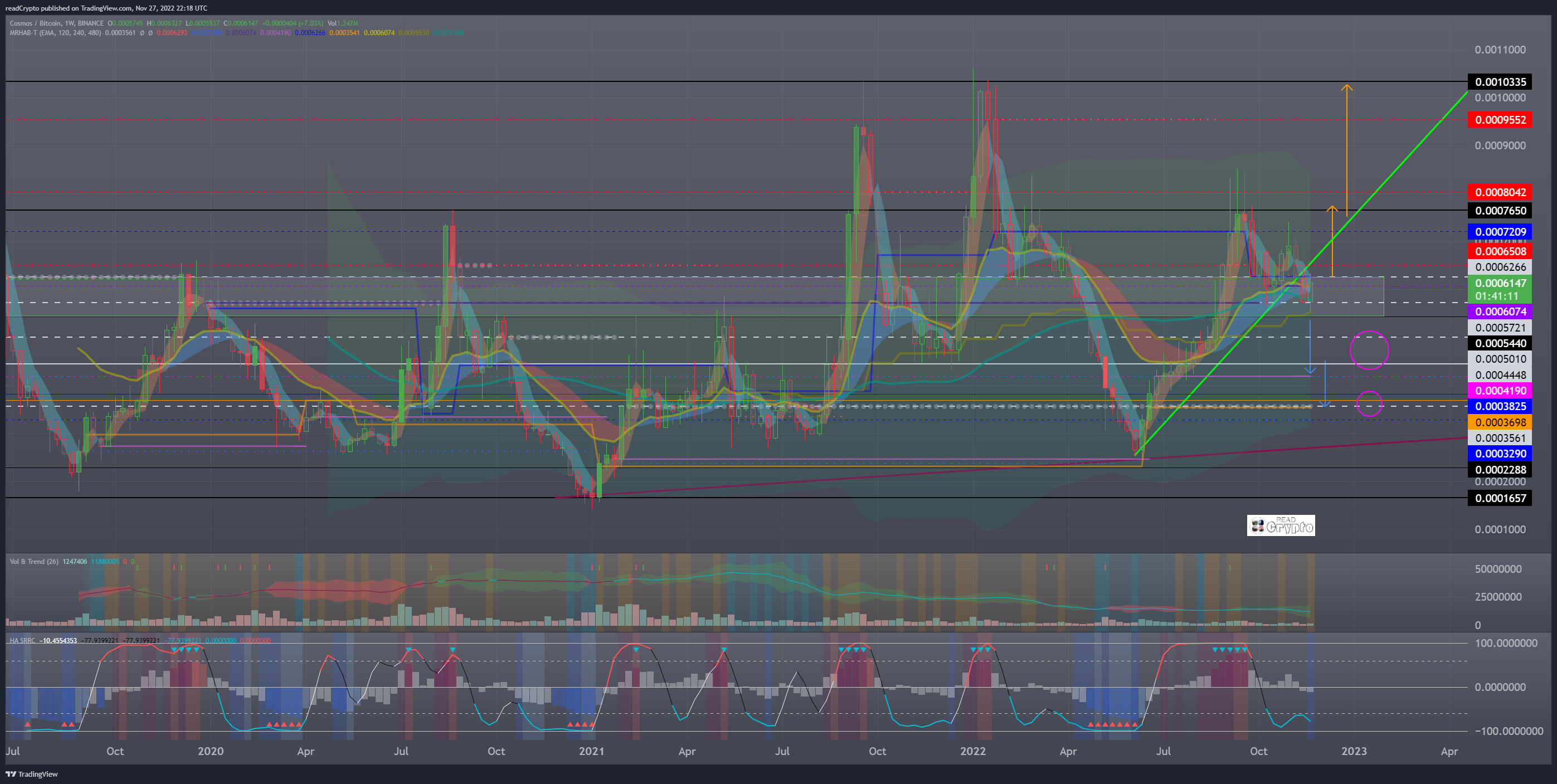Click the red 0.0009552 price label
The width and height of the screenshot is (1557, 784).
[x=1500, y=120]
